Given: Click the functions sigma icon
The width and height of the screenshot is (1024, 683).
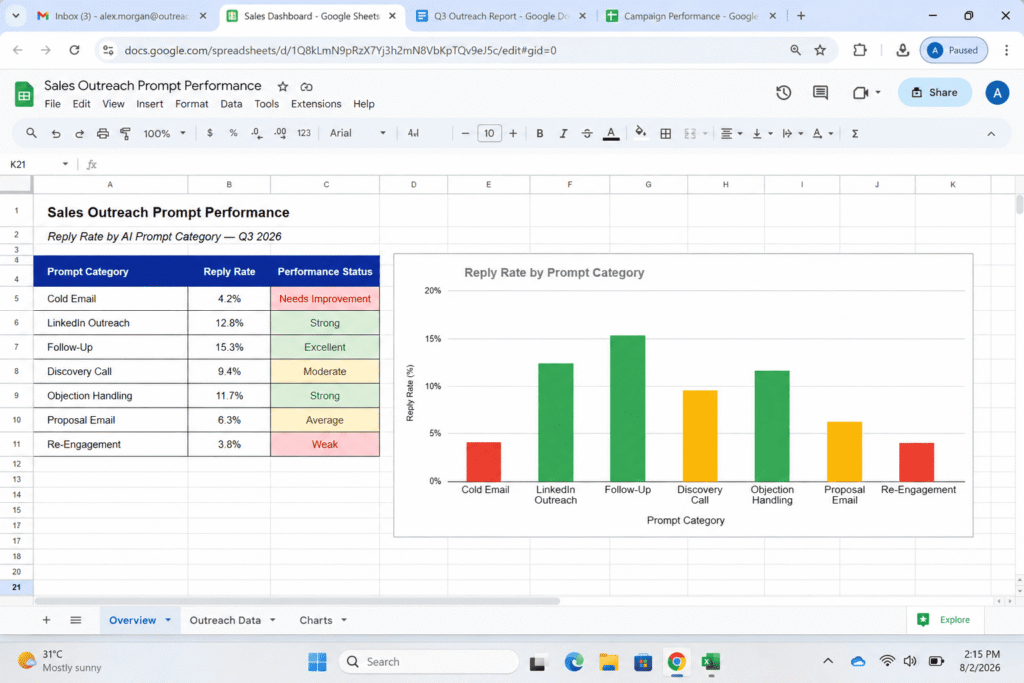Looking at the screenshot, I should pos(854,133).
